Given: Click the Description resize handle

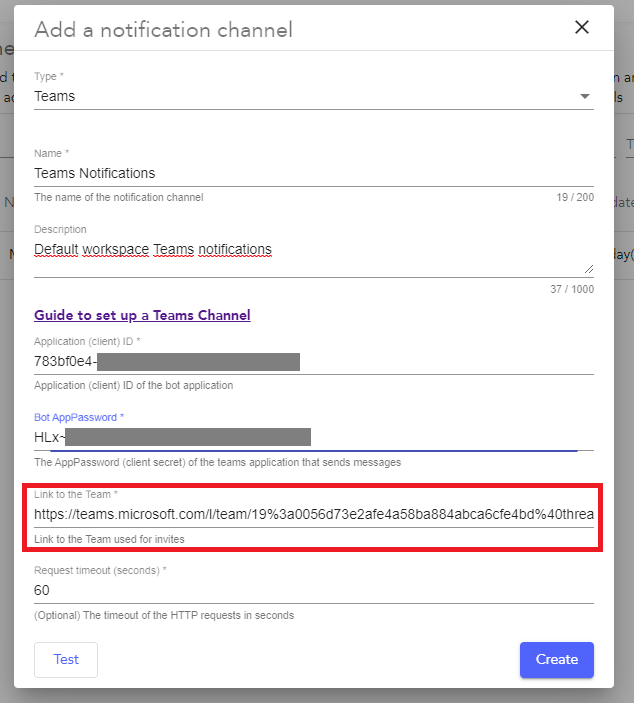Looking at the screenshot, I should pos(589,269).
